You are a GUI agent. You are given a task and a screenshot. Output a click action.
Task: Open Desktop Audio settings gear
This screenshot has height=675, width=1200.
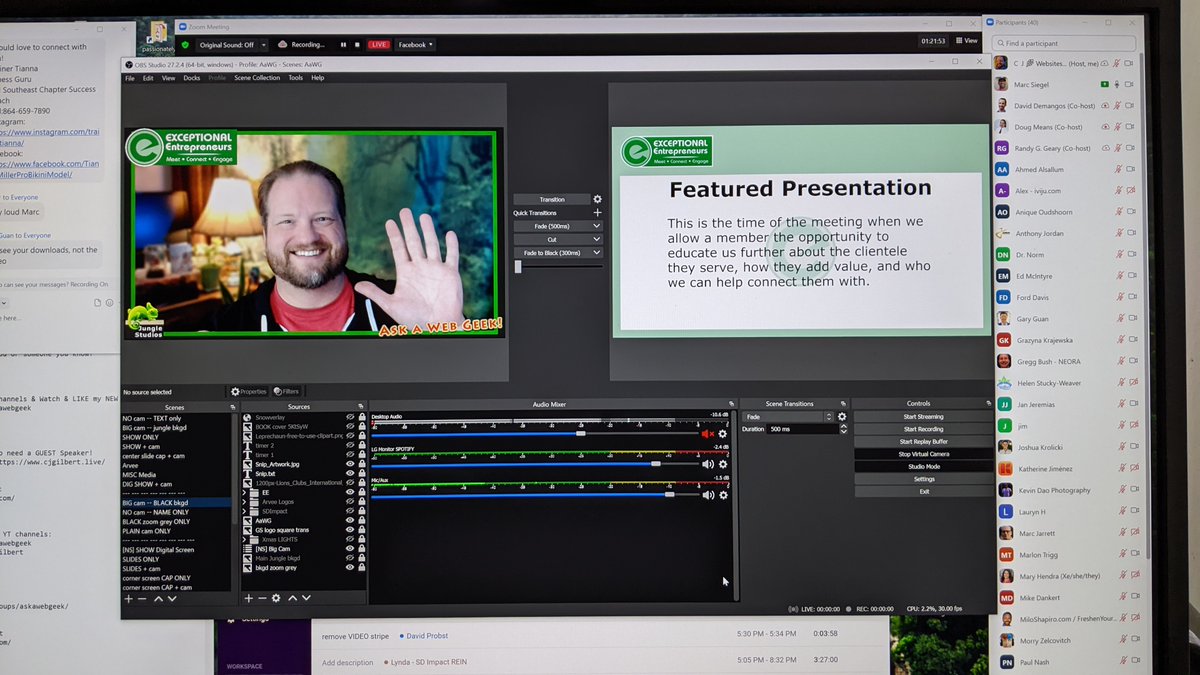point(722,434)
